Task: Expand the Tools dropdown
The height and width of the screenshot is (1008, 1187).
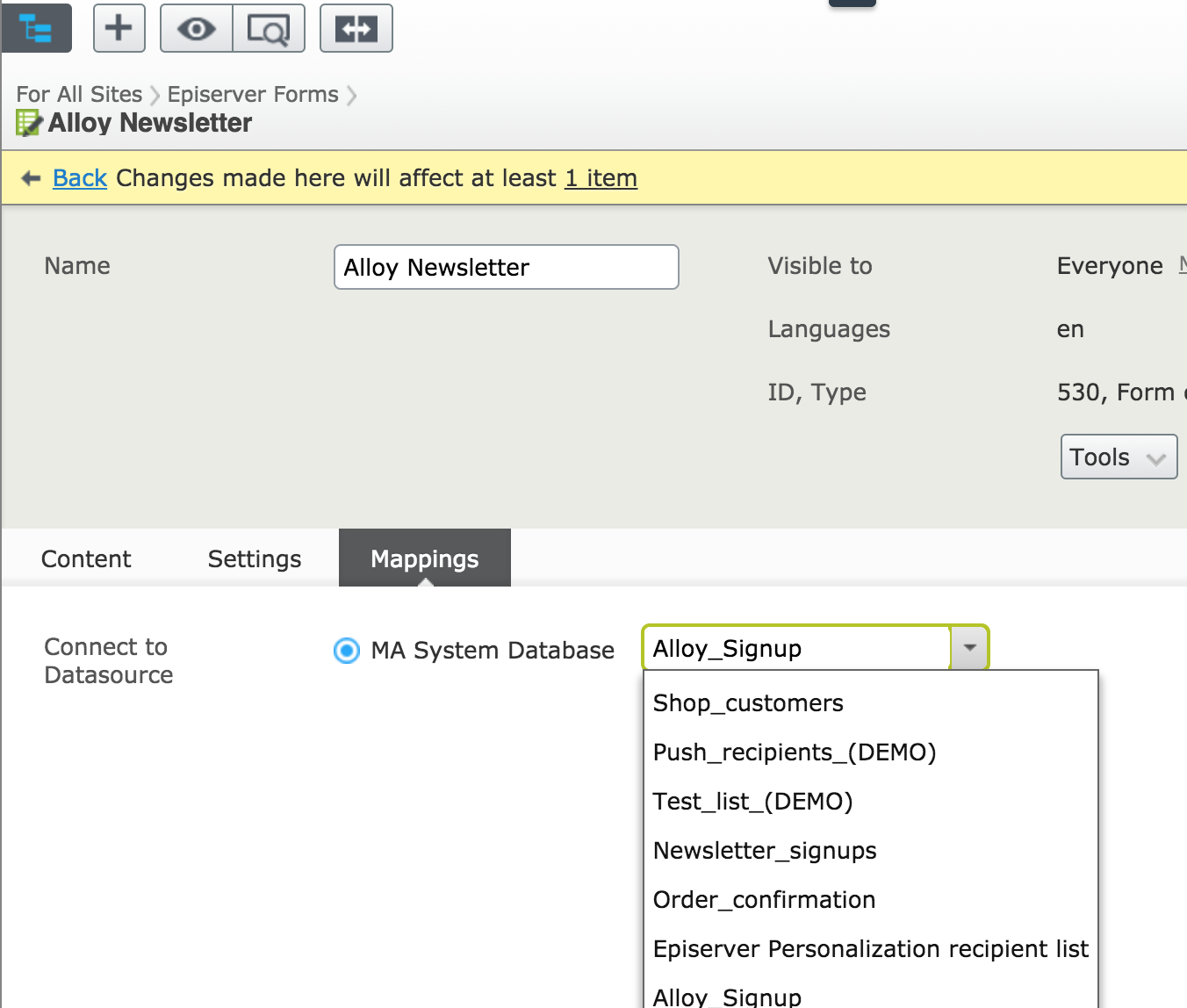Action: (1118, 457)
